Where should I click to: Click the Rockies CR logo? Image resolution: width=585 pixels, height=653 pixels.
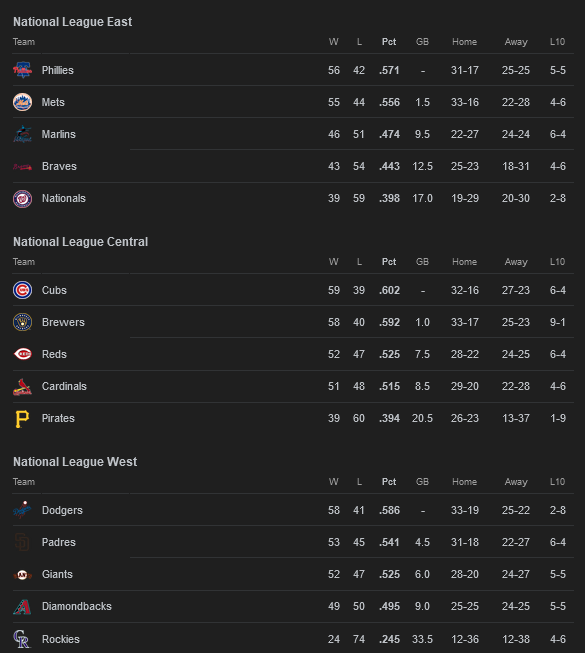pyautogui.click(x=22, y=639)
